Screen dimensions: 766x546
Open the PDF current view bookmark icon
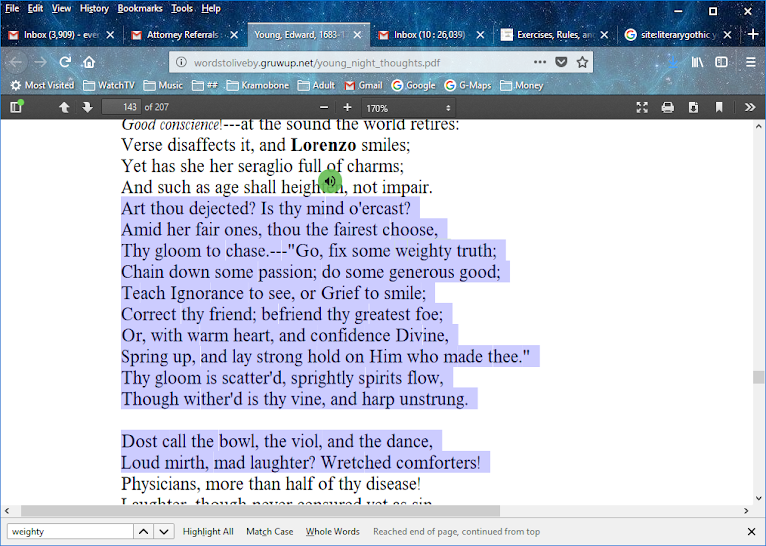[719, 107]
